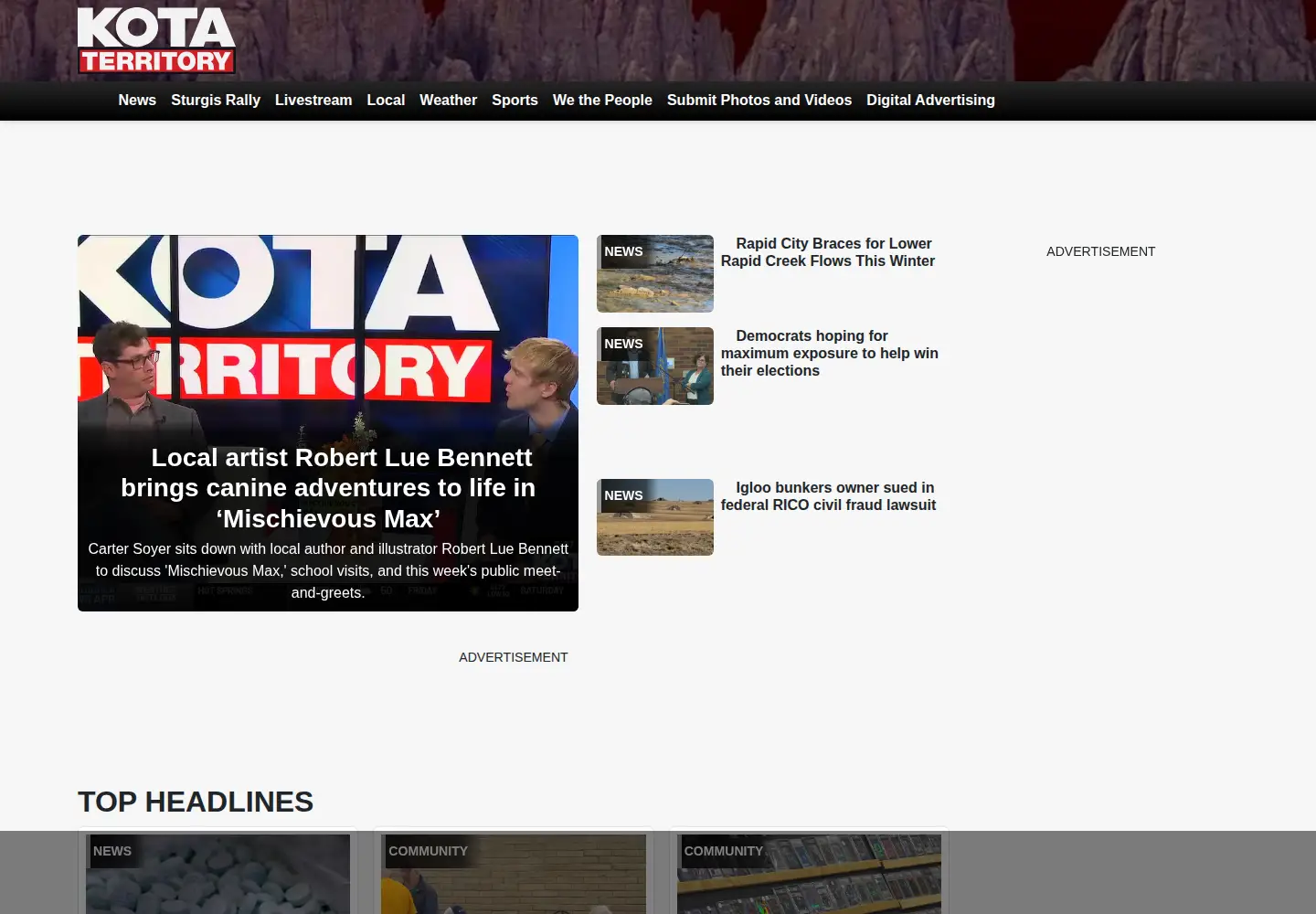Open the Livestream page
Viewport: 1316px width, 914px height.
click(x=313, y=101)
